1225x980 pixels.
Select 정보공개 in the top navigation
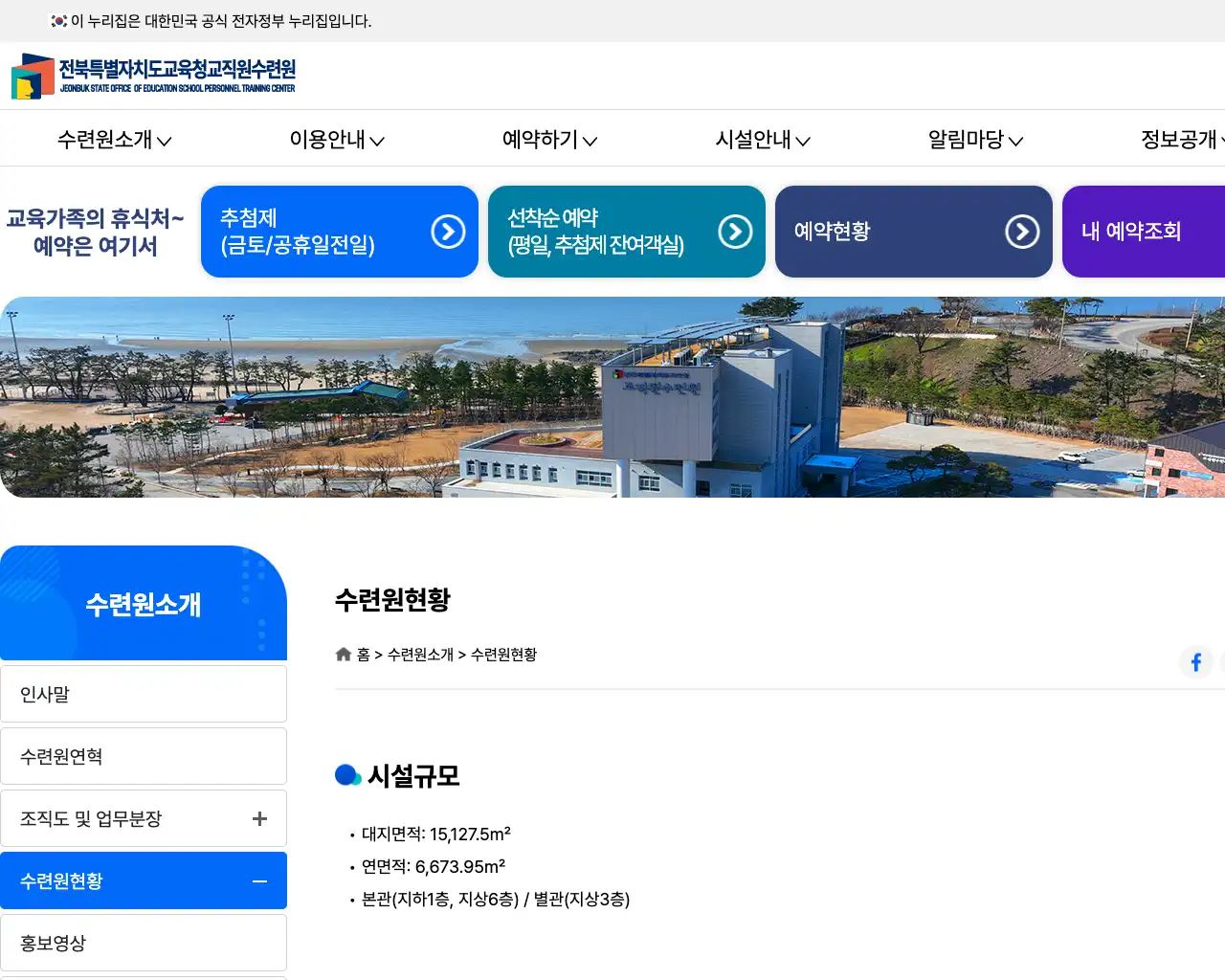coord(1180,140)
